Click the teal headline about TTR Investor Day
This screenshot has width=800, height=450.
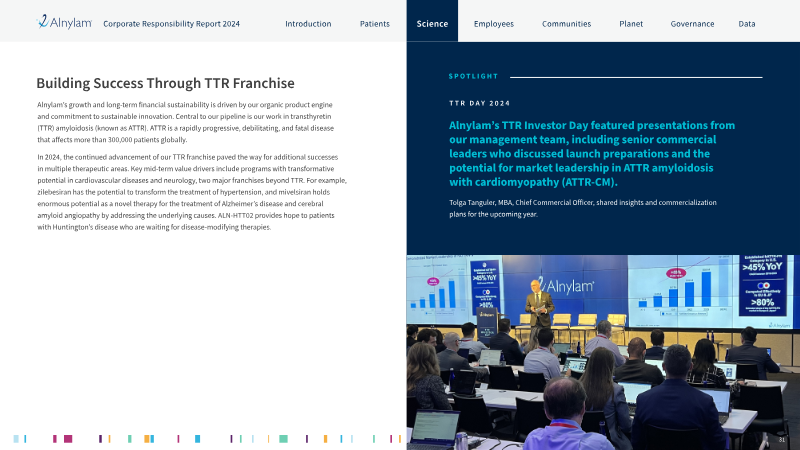[x=592, y=154]
